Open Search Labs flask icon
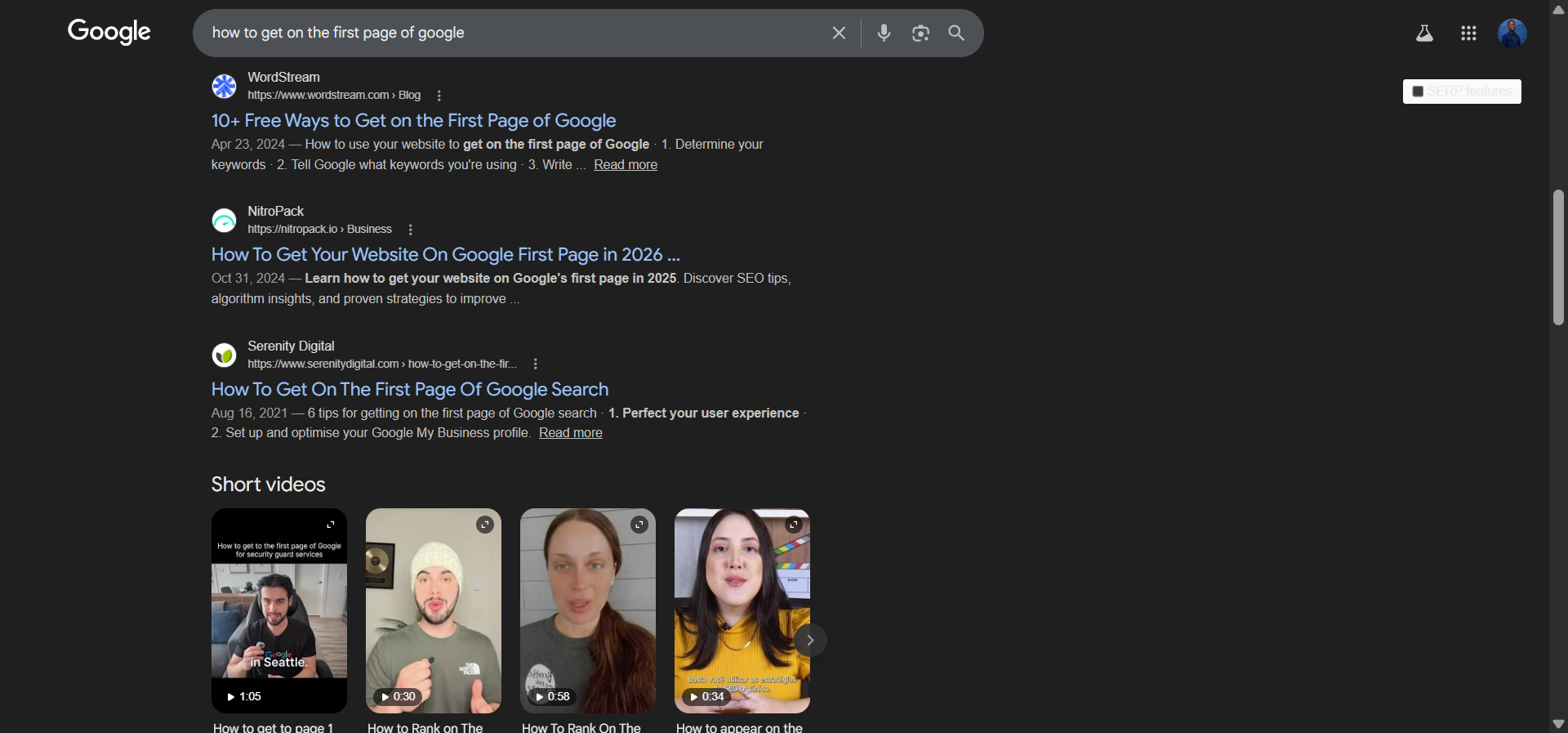Screen dimensions: 1568x733 (1424, 33)
